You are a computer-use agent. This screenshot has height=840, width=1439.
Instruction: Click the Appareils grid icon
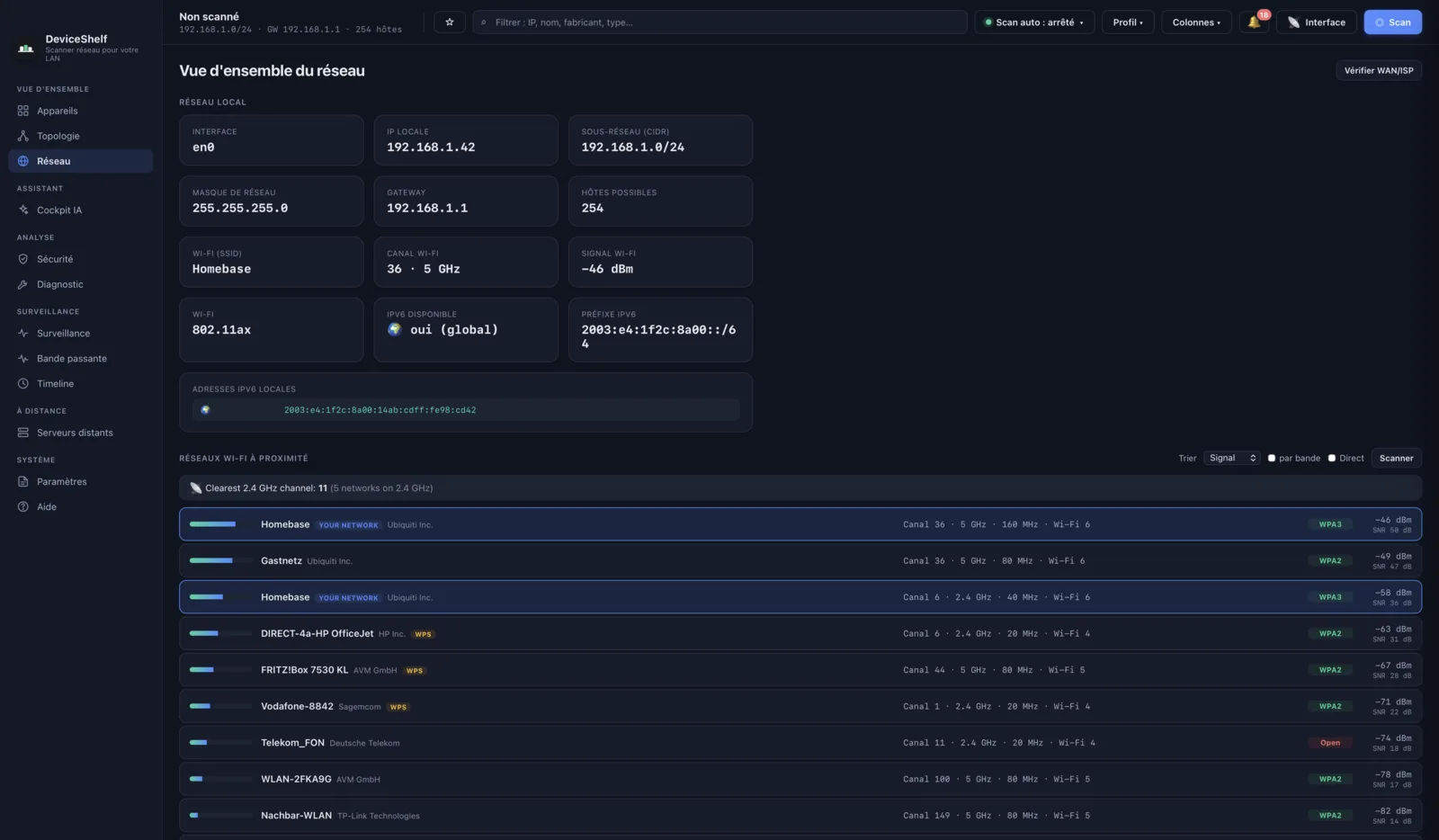point(23,111)
